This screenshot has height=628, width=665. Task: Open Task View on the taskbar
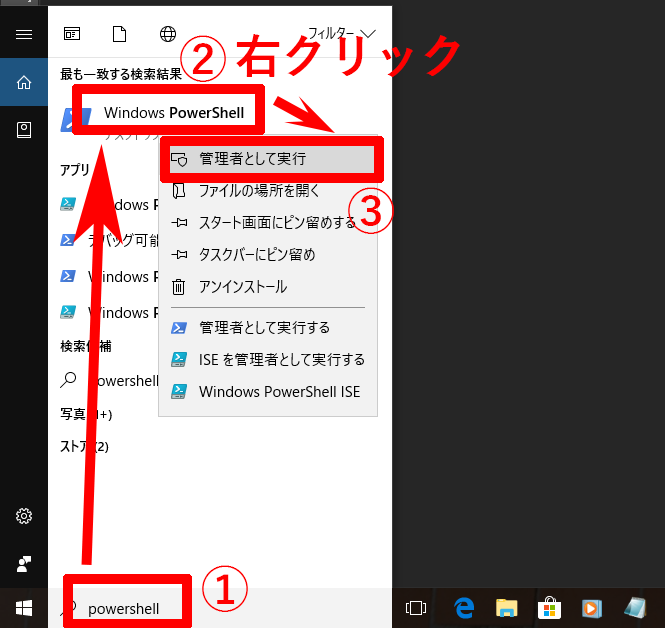416,608
